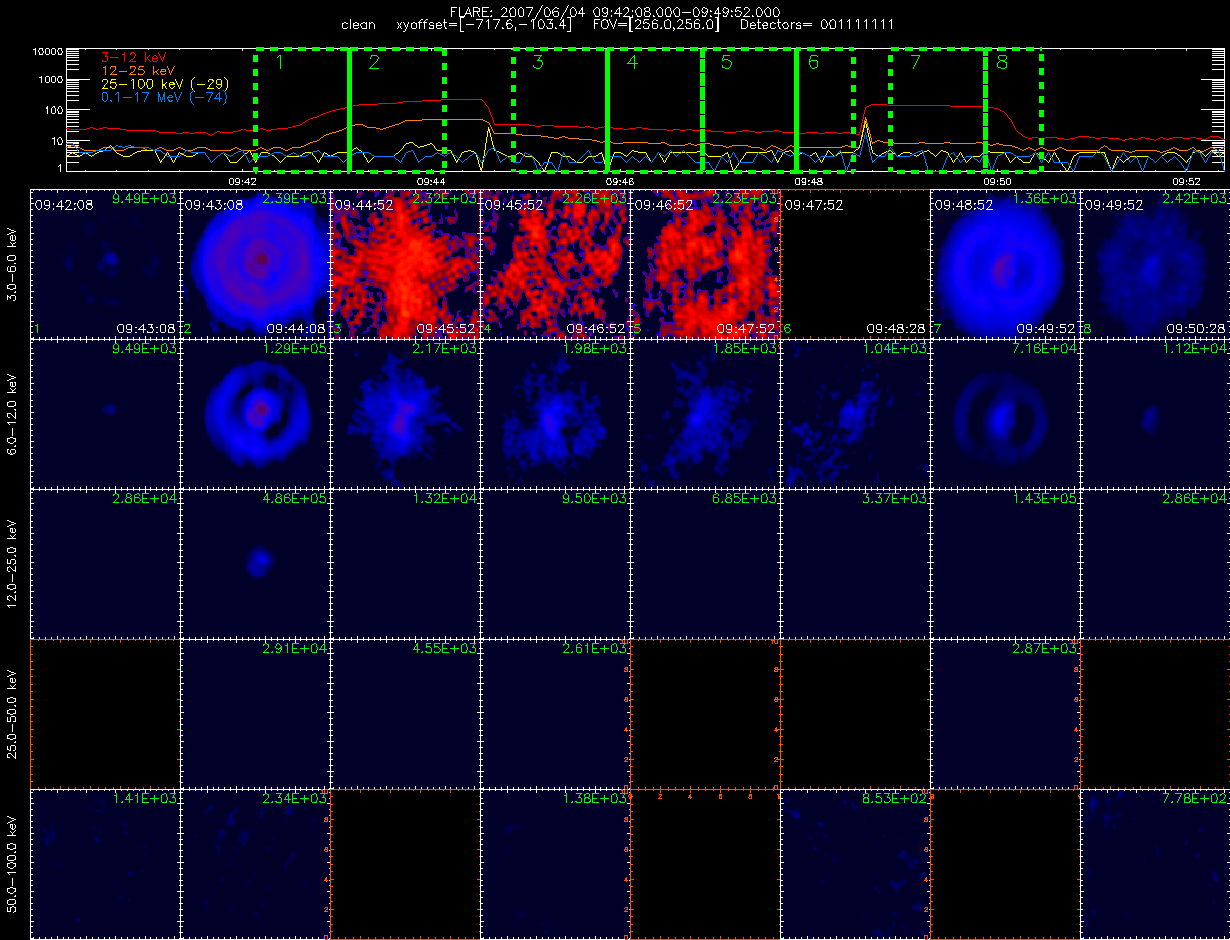Viewport: 1230px width, 940px height.
Task: Click the 6.0-12.0 keV row label
Action: tap(14, 414)
